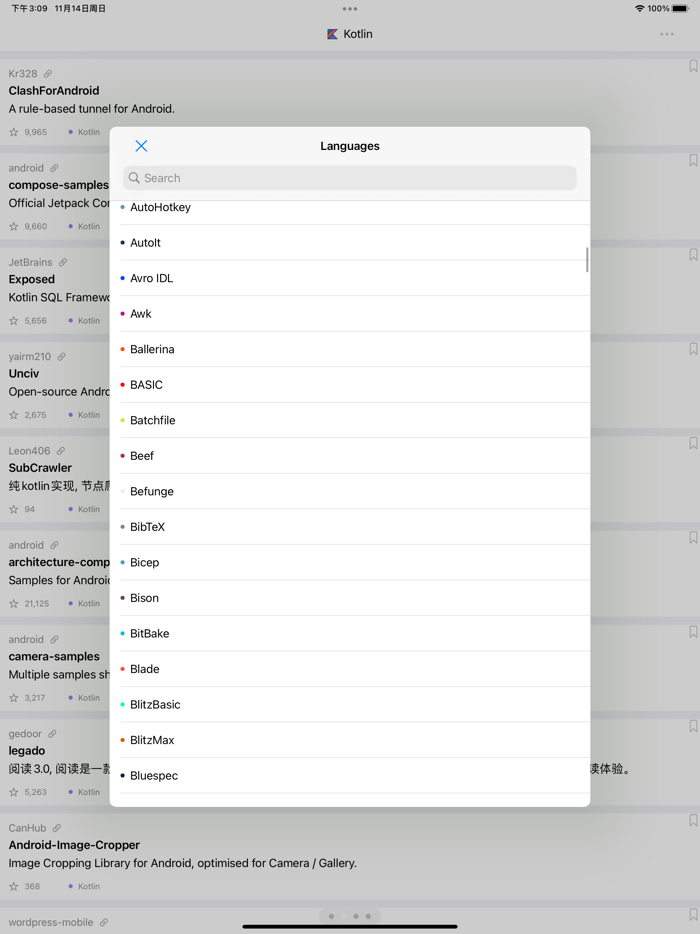This screenshot has width=700, height=934.
Task: Bookmark the ClashForAndroid repository
Action: click(693, 66)
